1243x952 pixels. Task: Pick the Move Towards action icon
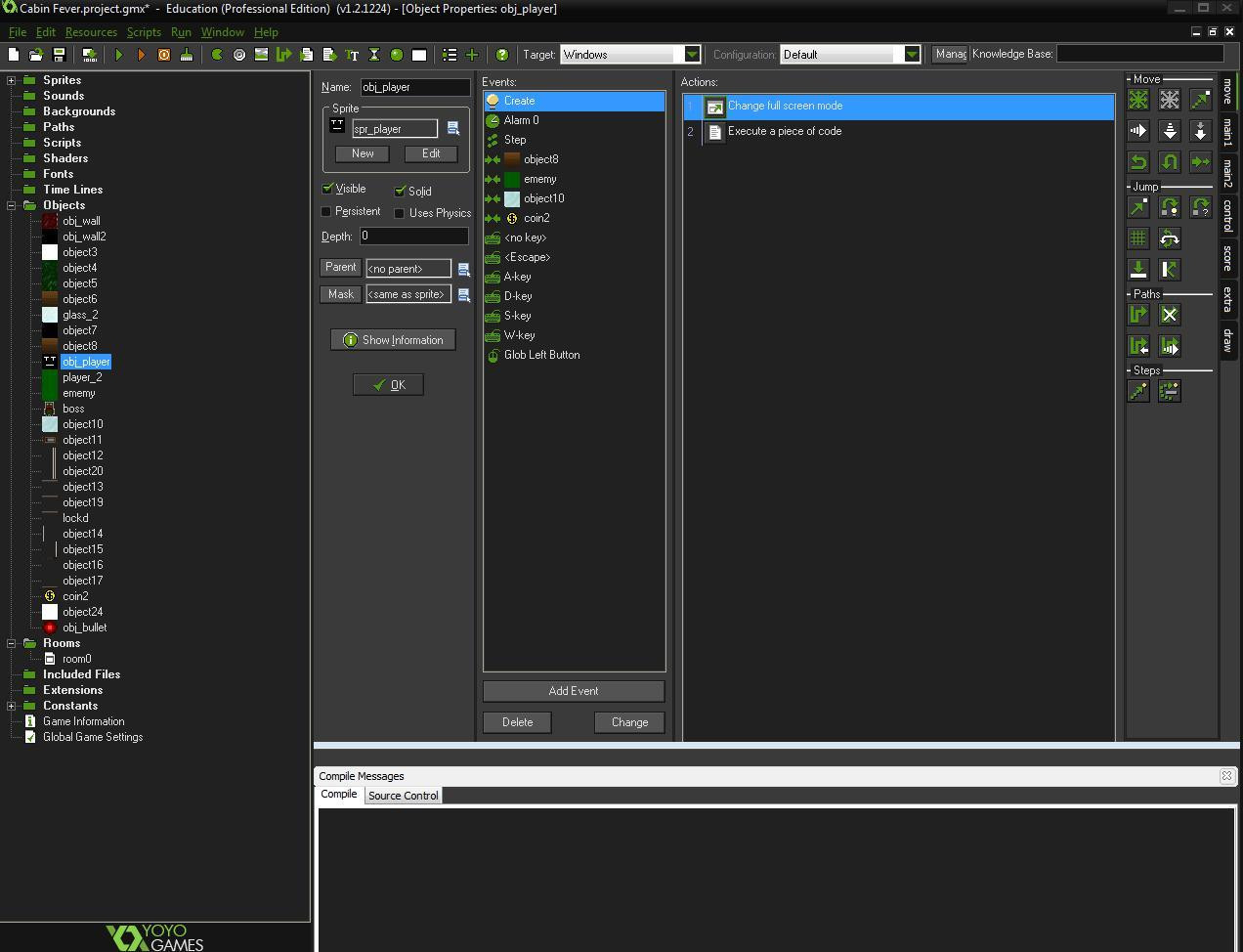[1201, 100]
